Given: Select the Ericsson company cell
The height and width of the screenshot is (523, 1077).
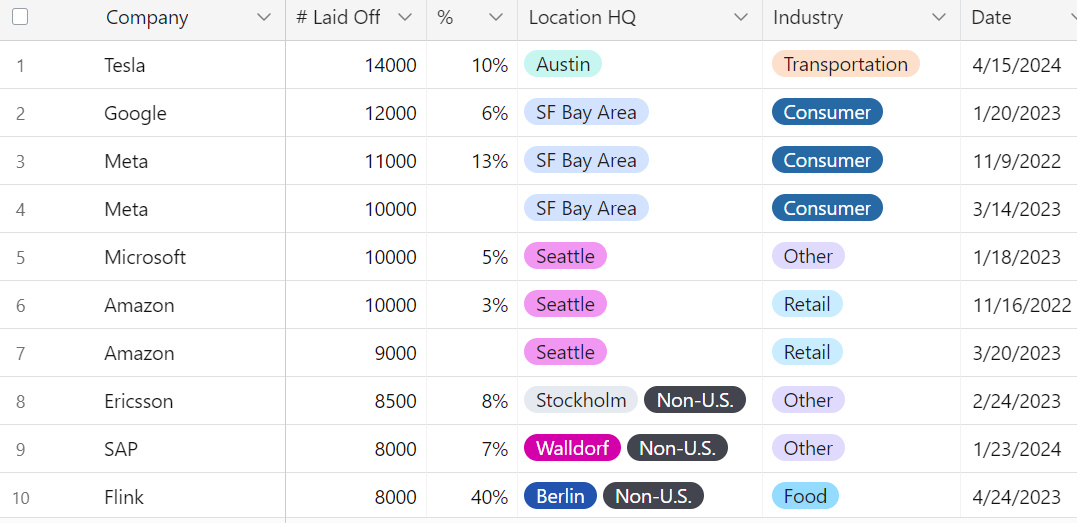Looking at the screenshot, I should [139, 401].
